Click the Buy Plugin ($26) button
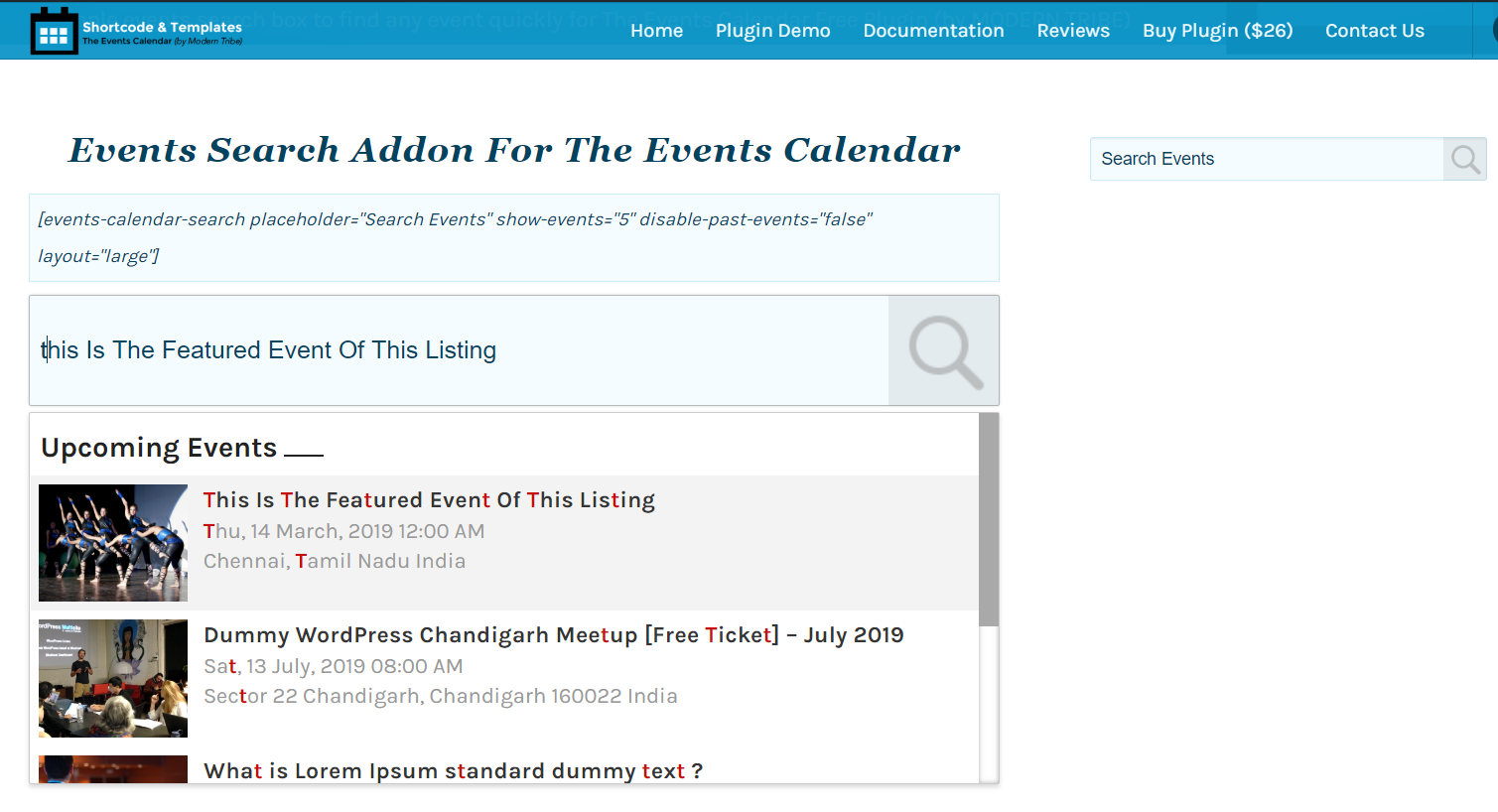The width and height of the screenshot is (1498, 812). click(1218, 30)
